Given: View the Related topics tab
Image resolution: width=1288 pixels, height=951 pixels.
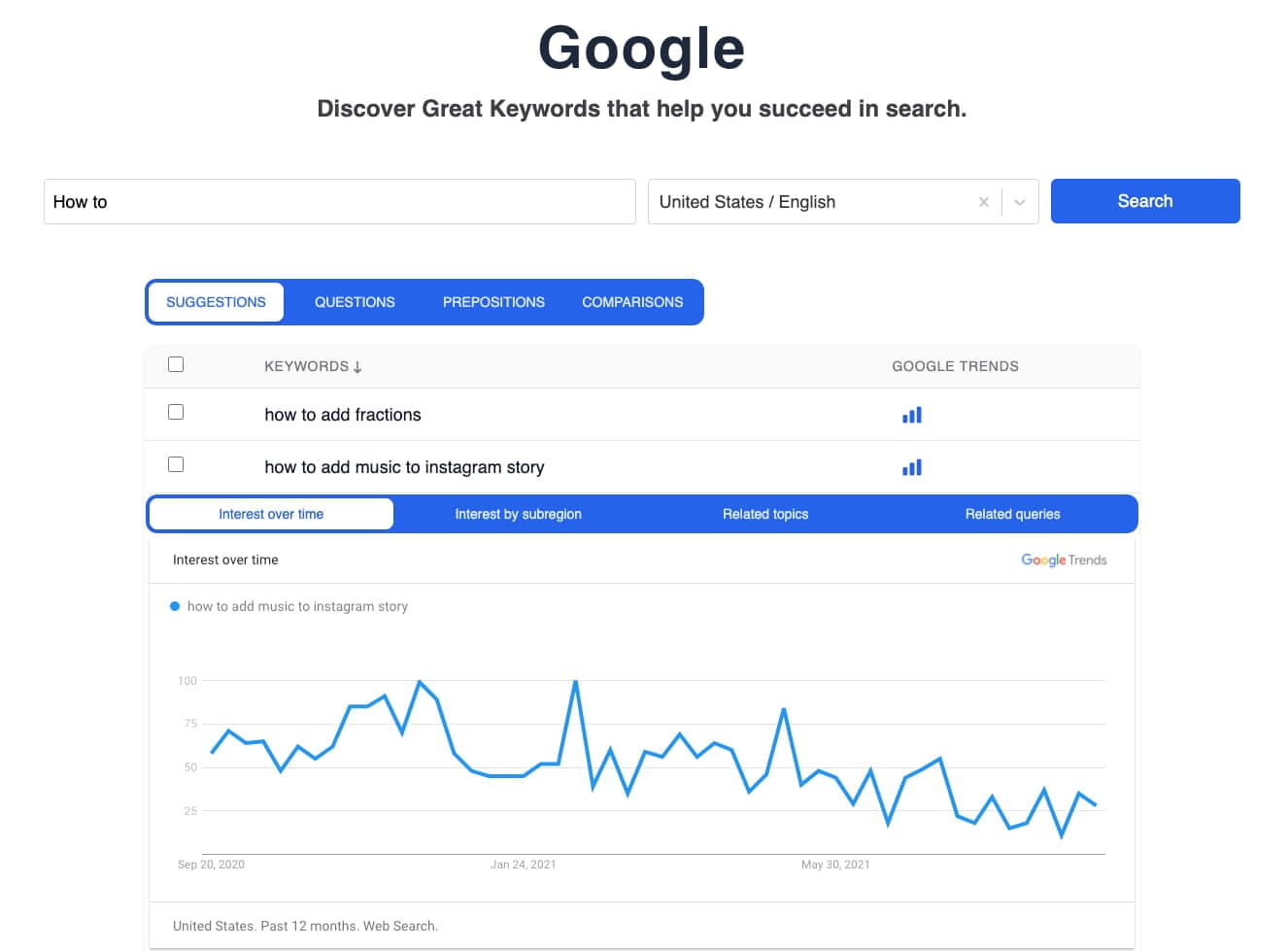Looking at the screenshot, I should coord(765,514).
